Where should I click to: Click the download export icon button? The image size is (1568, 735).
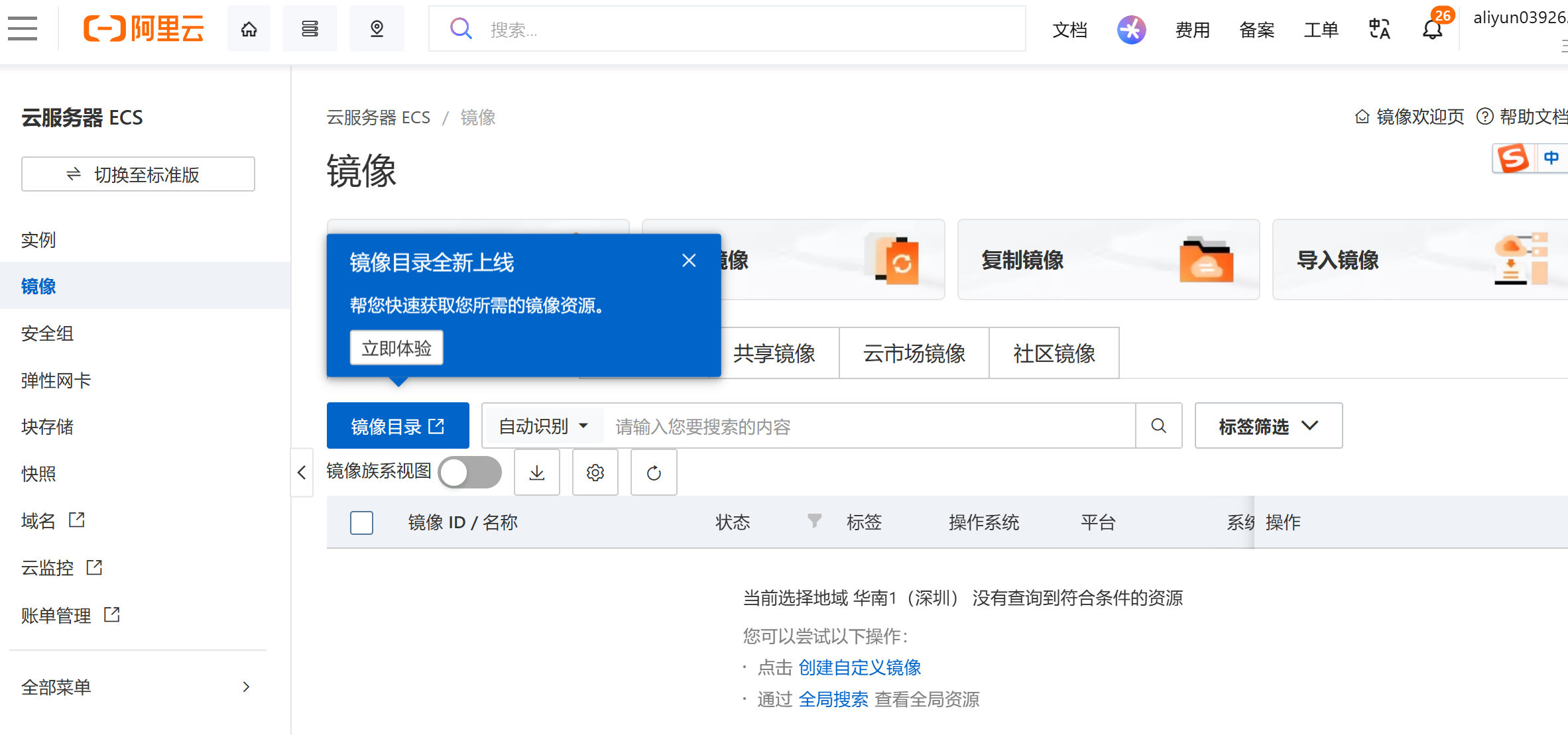(x=537, y=473)
